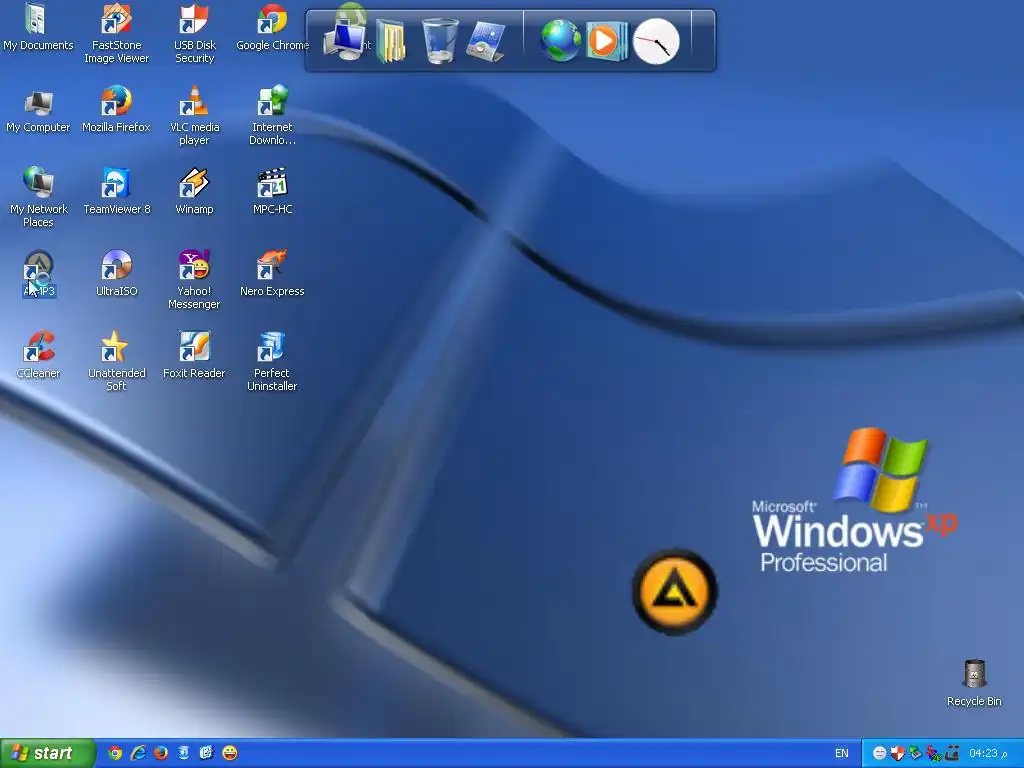Click computer monitor icon in top dock

[345, 40]
